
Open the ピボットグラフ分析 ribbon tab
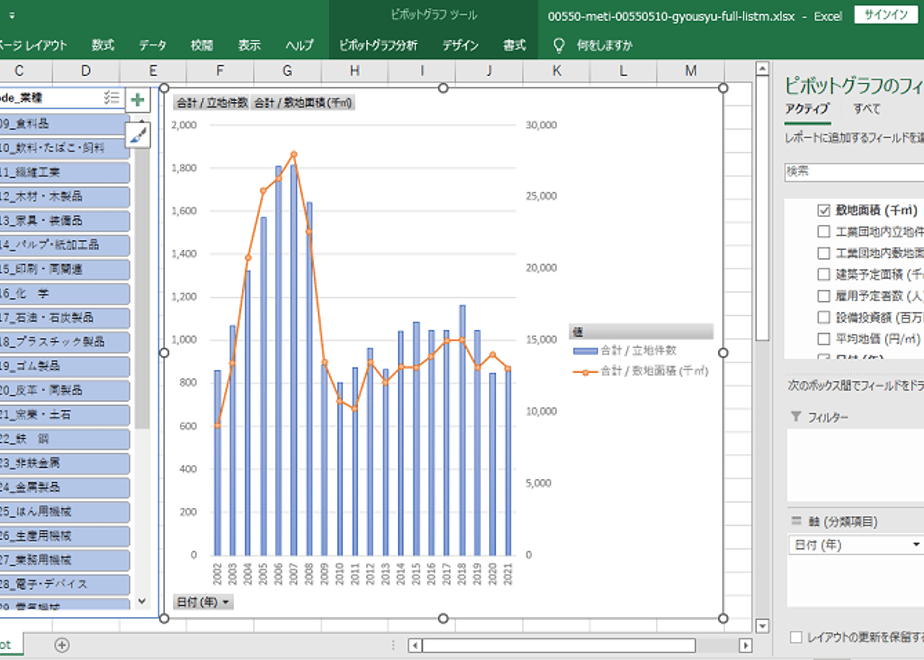378,45
